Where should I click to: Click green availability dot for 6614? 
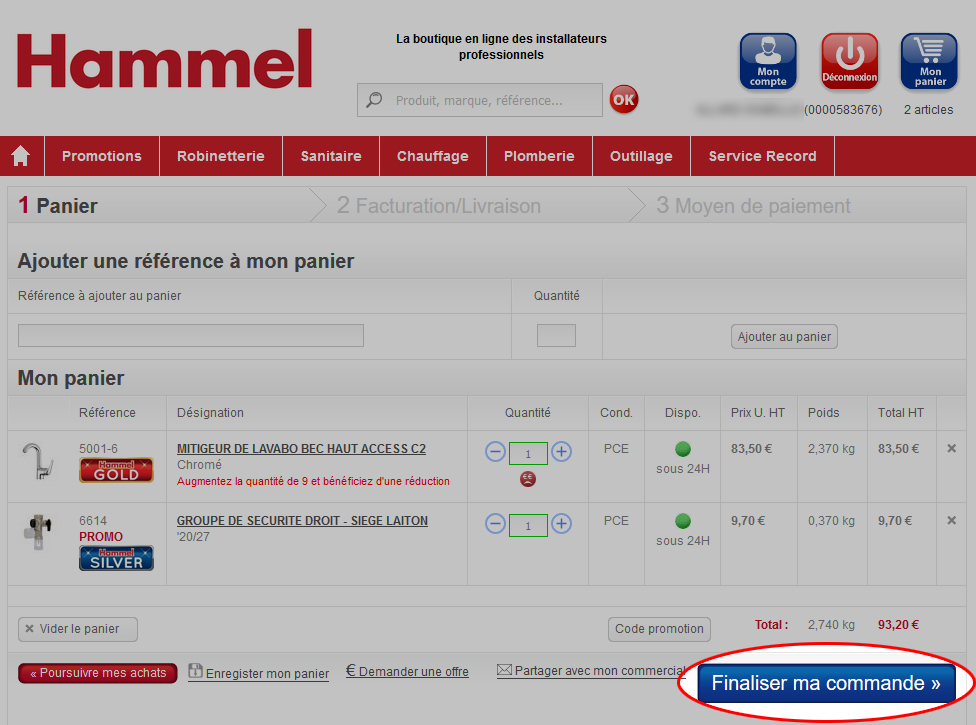pyautogui.click(x=683, y=521)
